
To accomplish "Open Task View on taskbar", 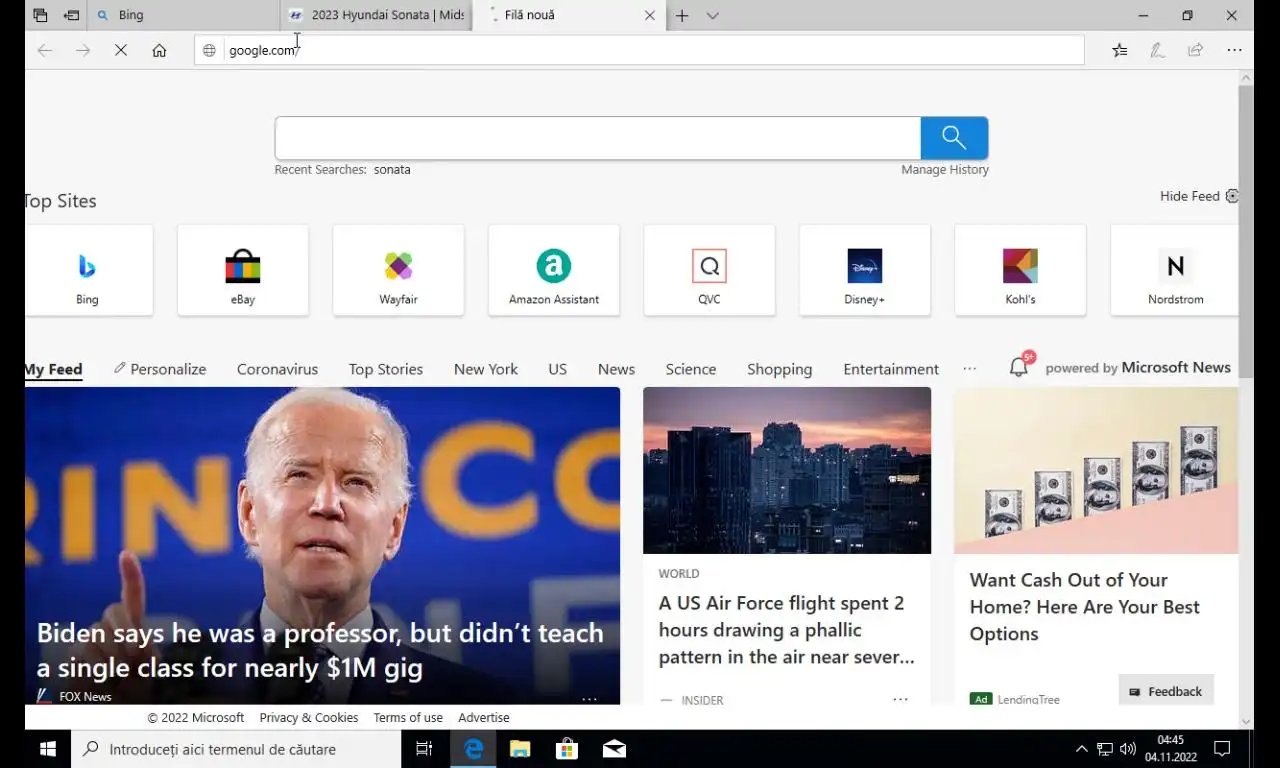I will 424,749.
